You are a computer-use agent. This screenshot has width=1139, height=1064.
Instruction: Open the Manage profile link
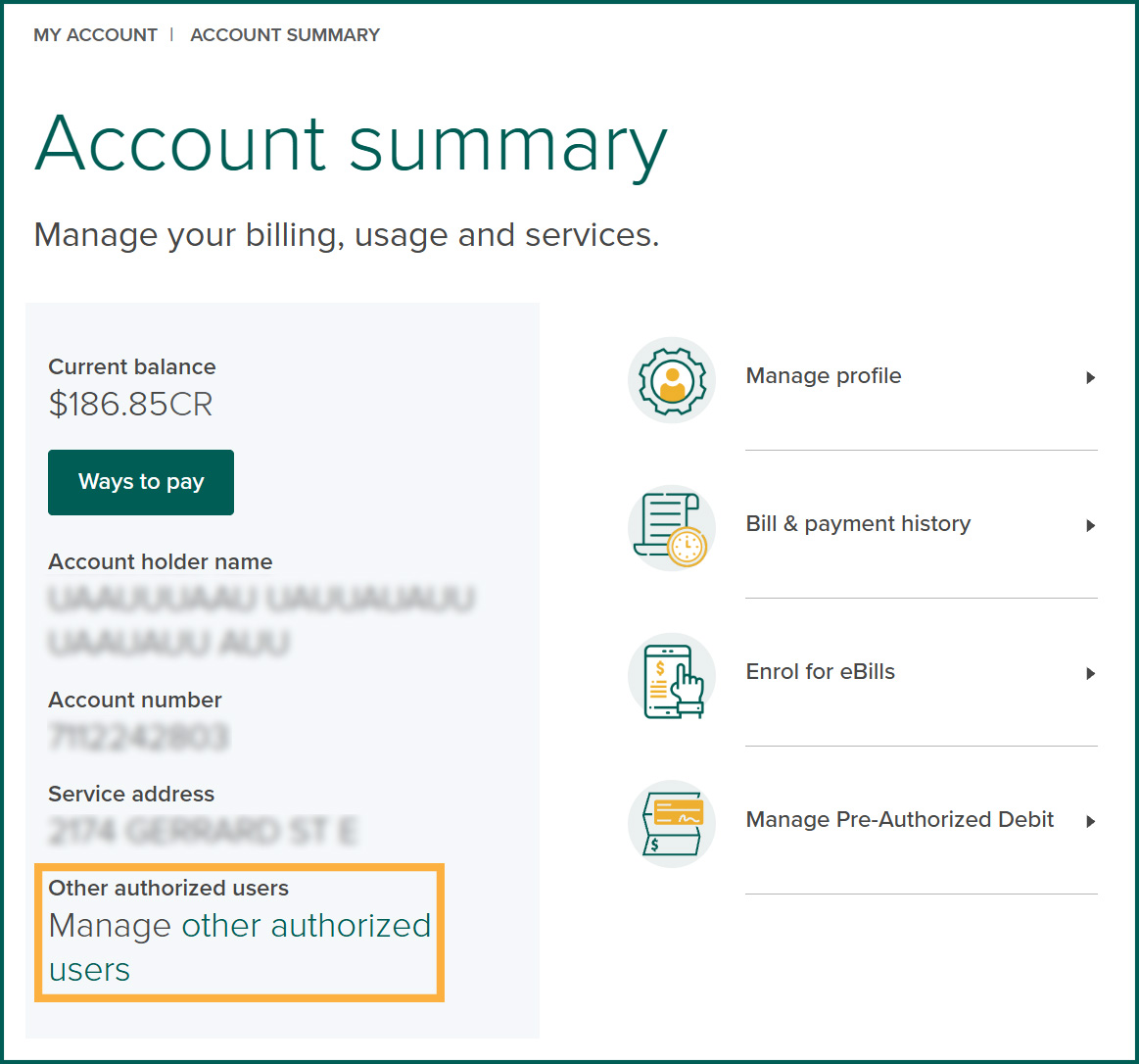[823, 376]
